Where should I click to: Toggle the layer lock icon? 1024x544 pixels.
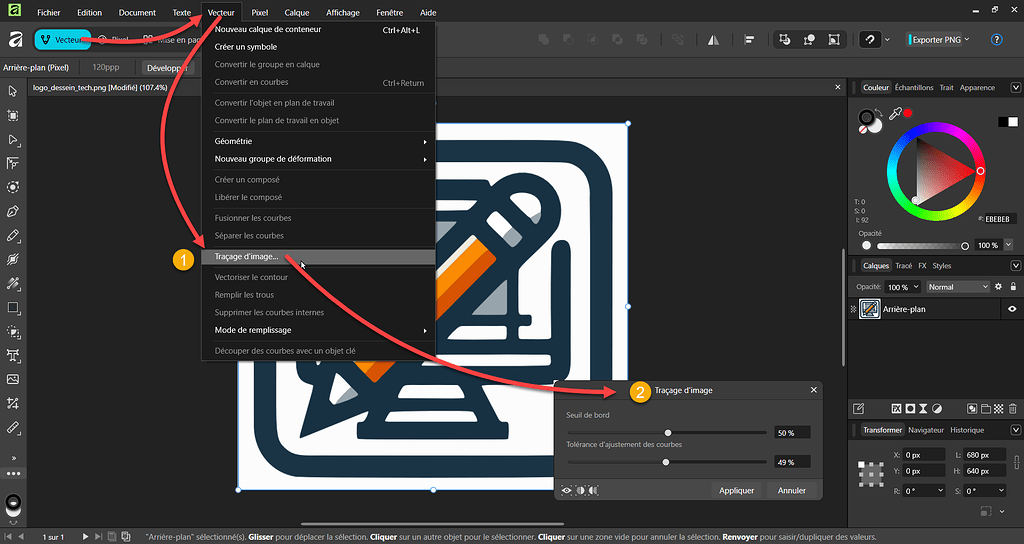[x=1014, y=287]
